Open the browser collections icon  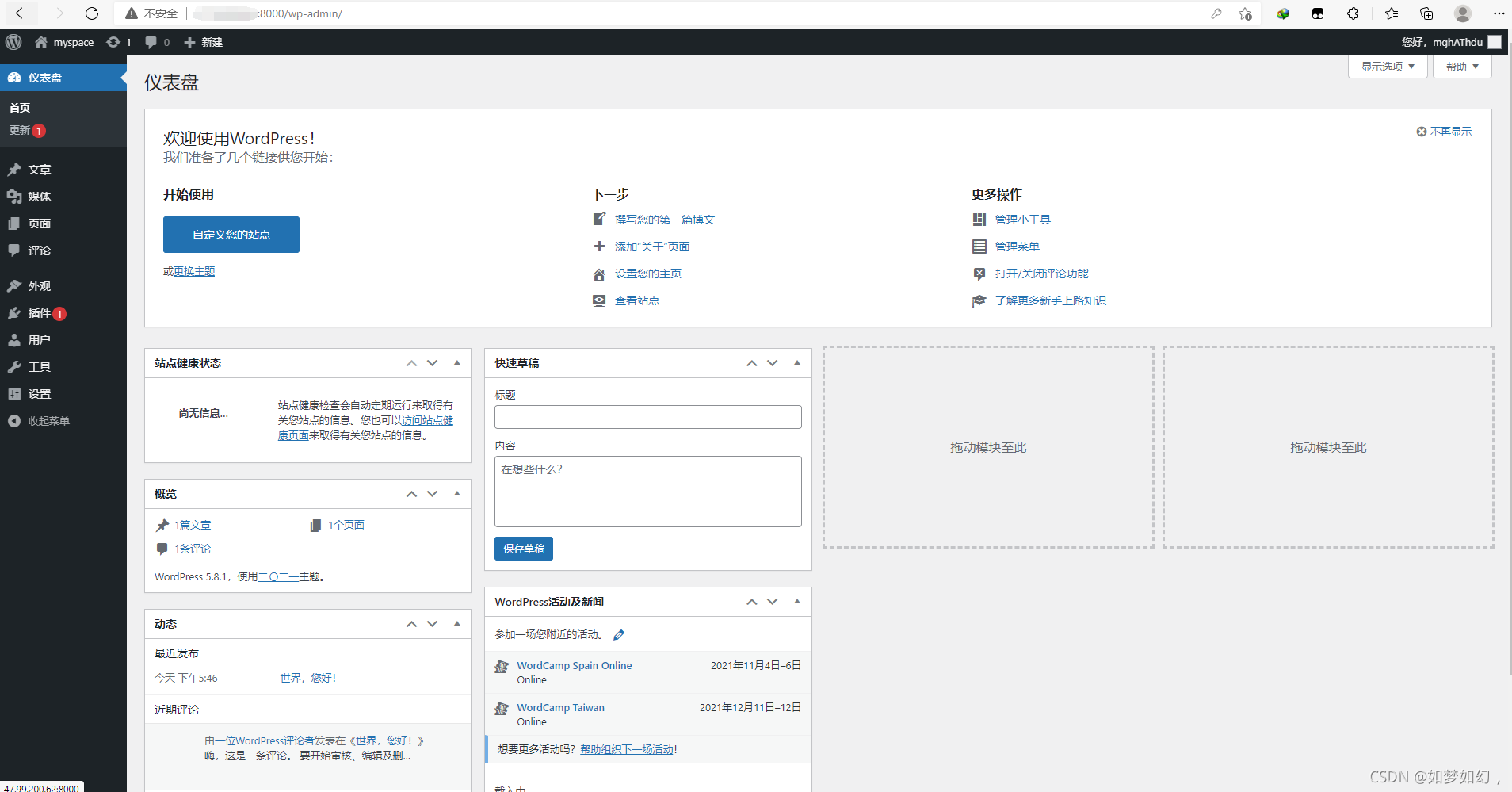1426,13
